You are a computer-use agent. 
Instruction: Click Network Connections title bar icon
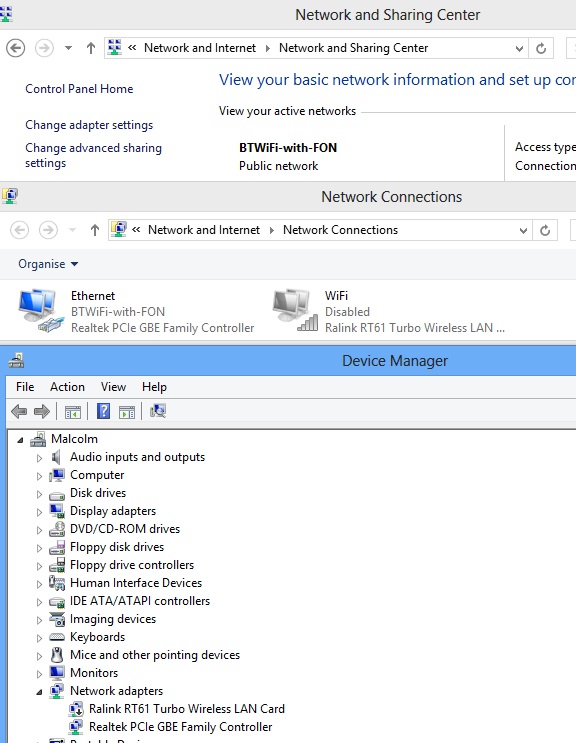(x=9, y=196)
